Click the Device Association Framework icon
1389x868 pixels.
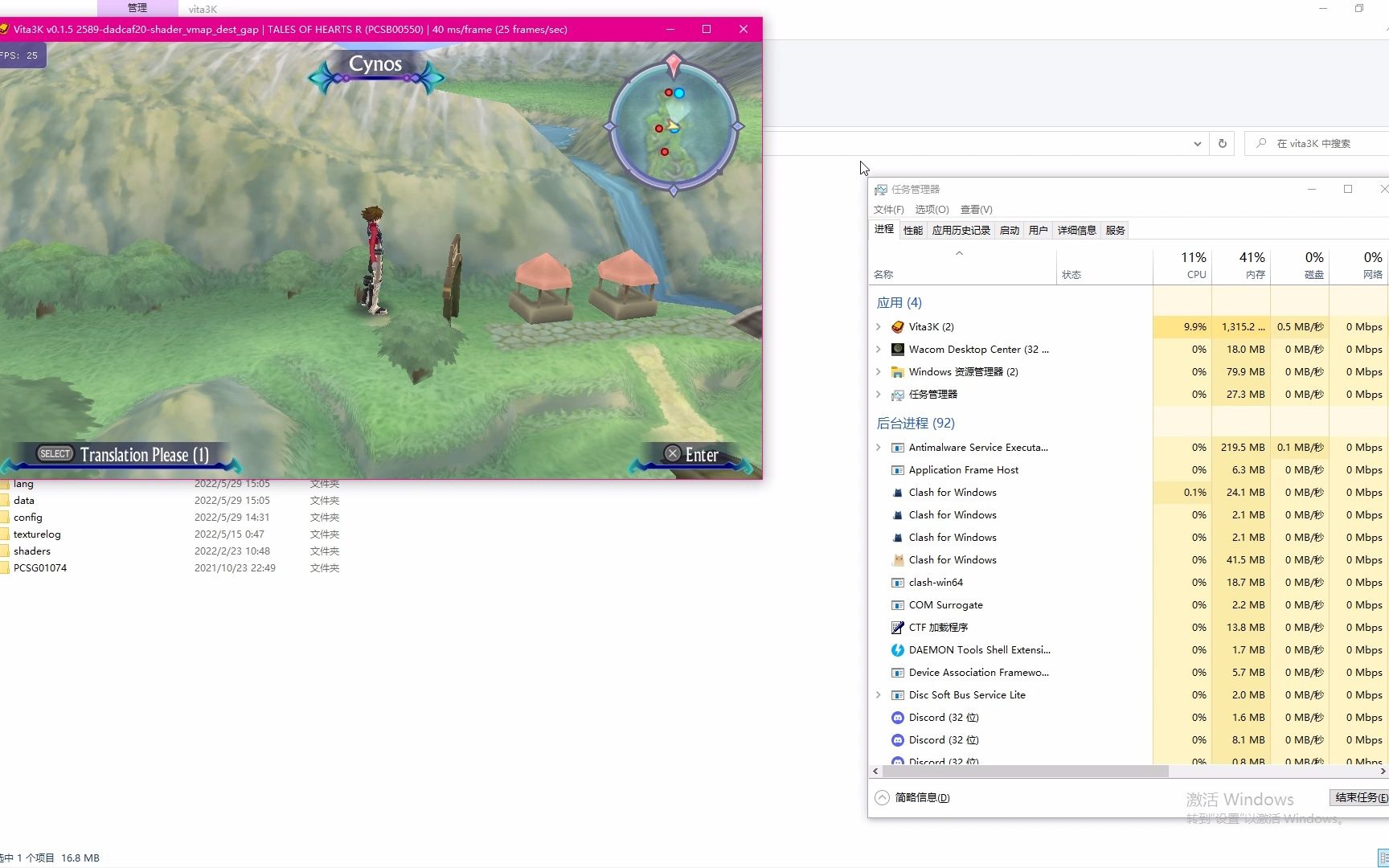898,673
